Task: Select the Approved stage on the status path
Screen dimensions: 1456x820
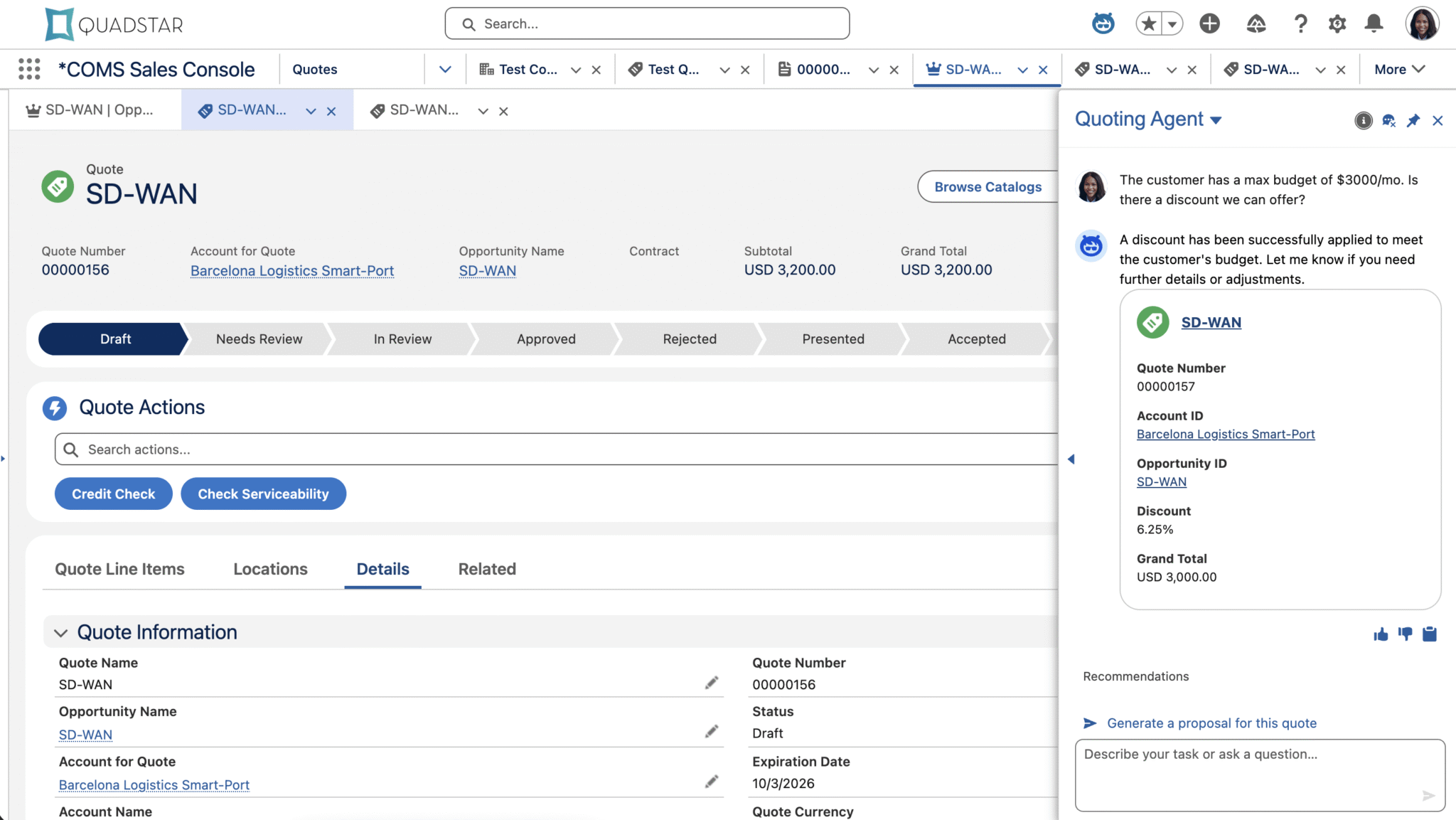Action: click(x=546, y=339)
